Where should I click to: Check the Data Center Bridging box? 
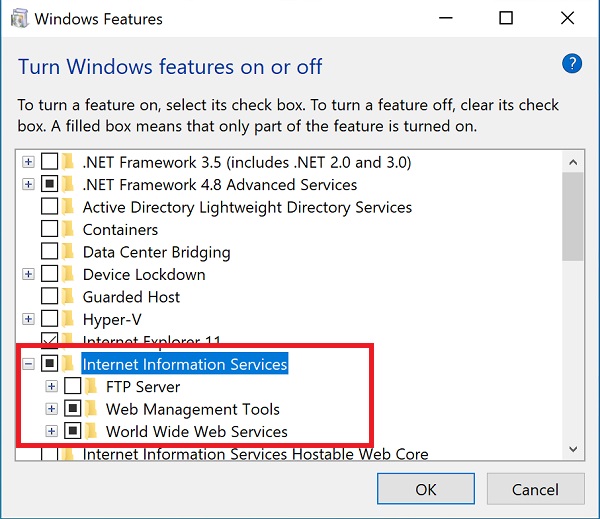tap(49, 252)
